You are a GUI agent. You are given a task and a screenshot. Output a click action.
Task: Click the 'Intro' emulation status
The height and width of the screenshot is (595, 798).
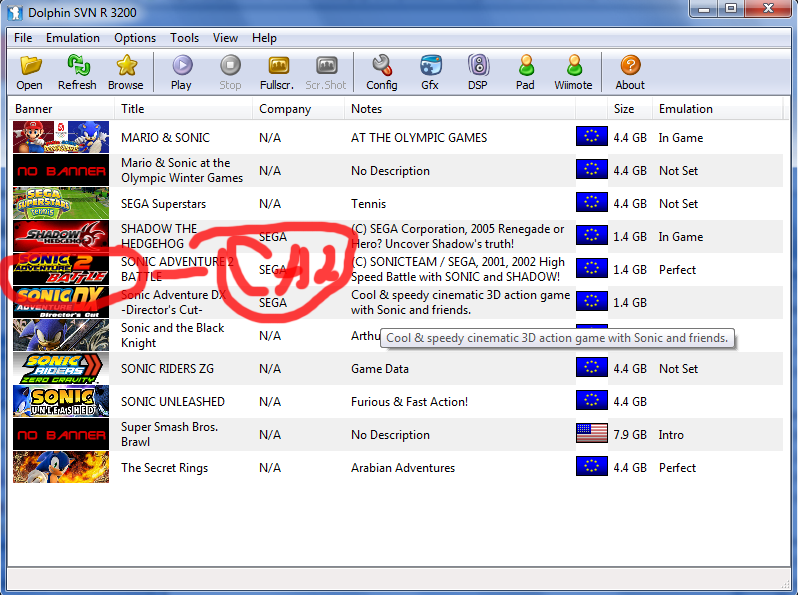[671, 435]
